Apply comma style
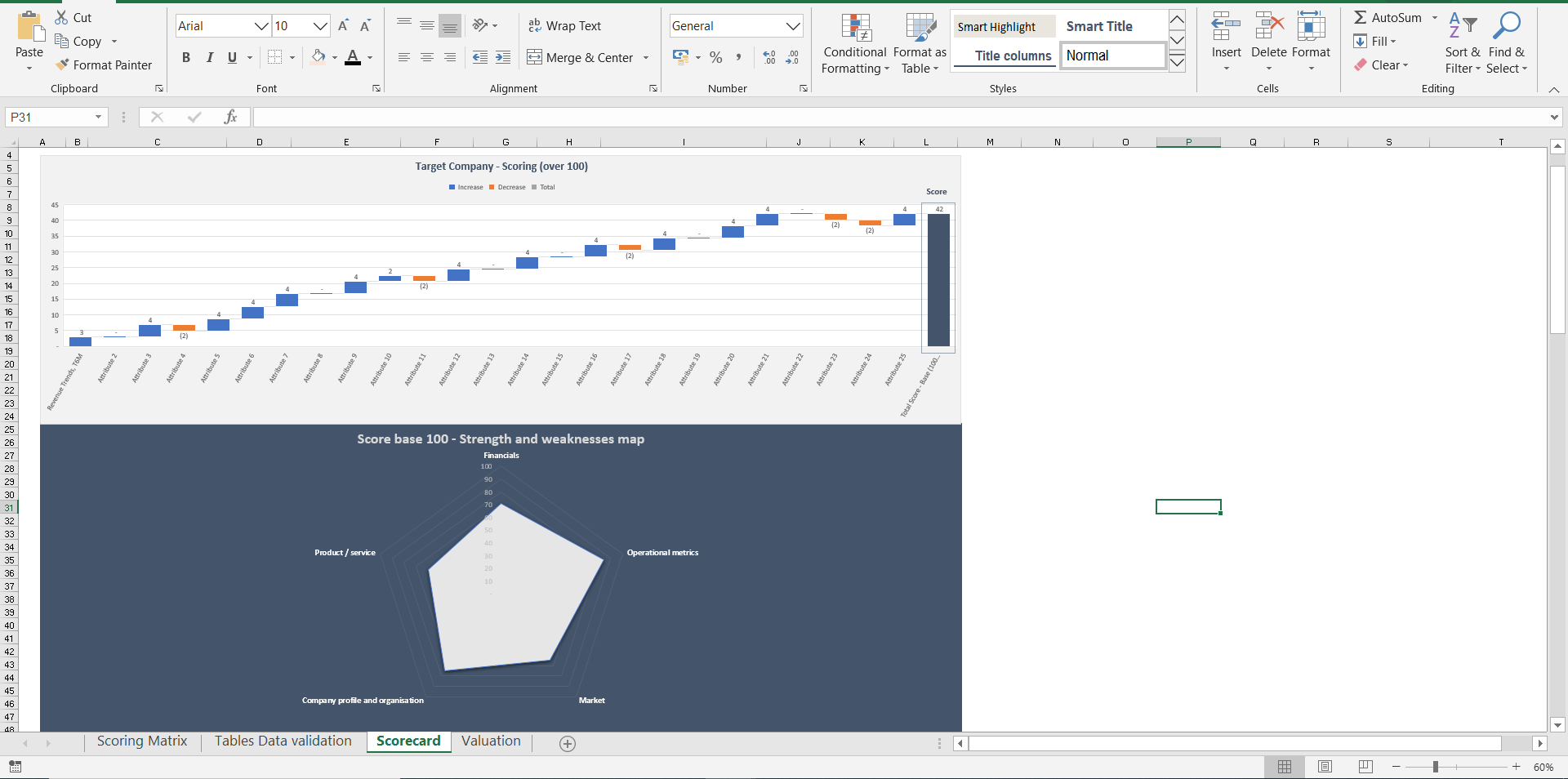This screenshot has width=1568, height=779. pyautogui.click(x=739, y=57)
